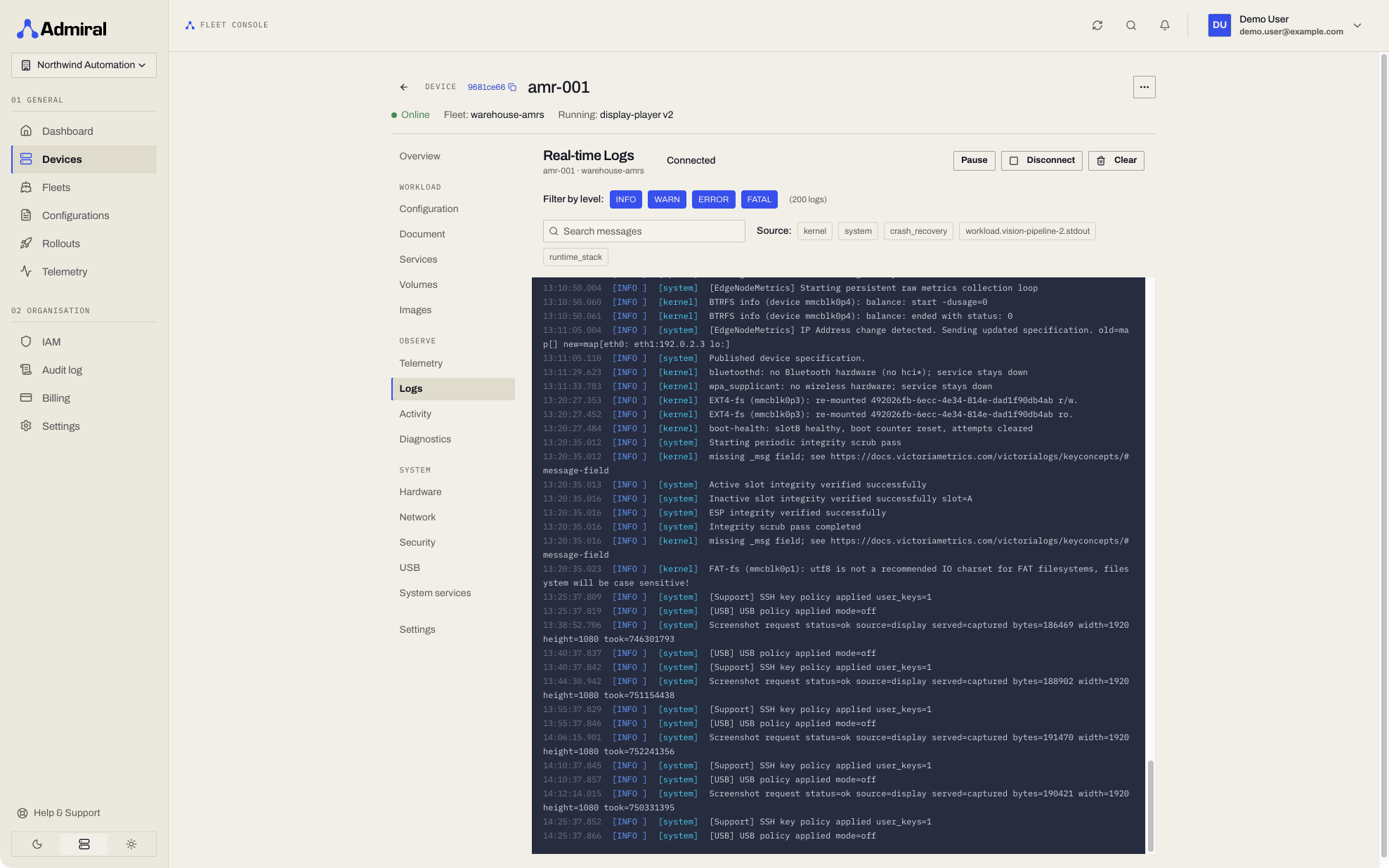Click the Telemetry pulse icon in sidebar
1389x868 pixels.
(x=26, y=271)
